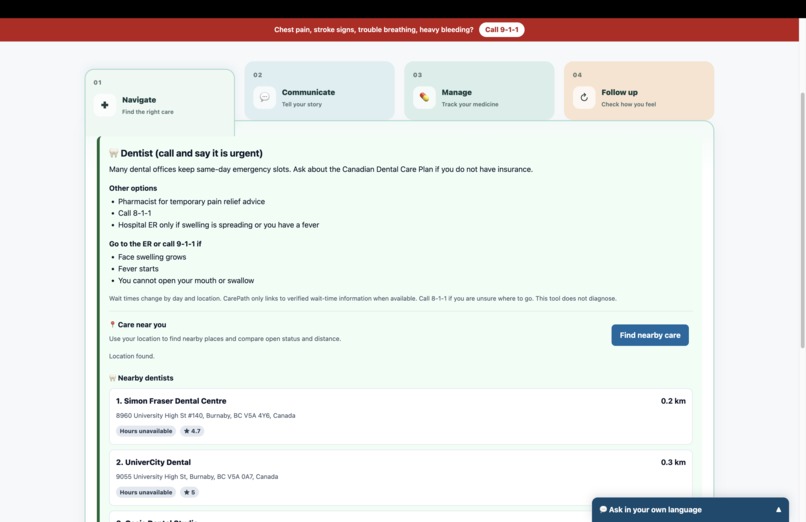Click the Hospital ER only if swelling spreading item
This screenshot has height=522, width=806.
[x=218, y=225]
